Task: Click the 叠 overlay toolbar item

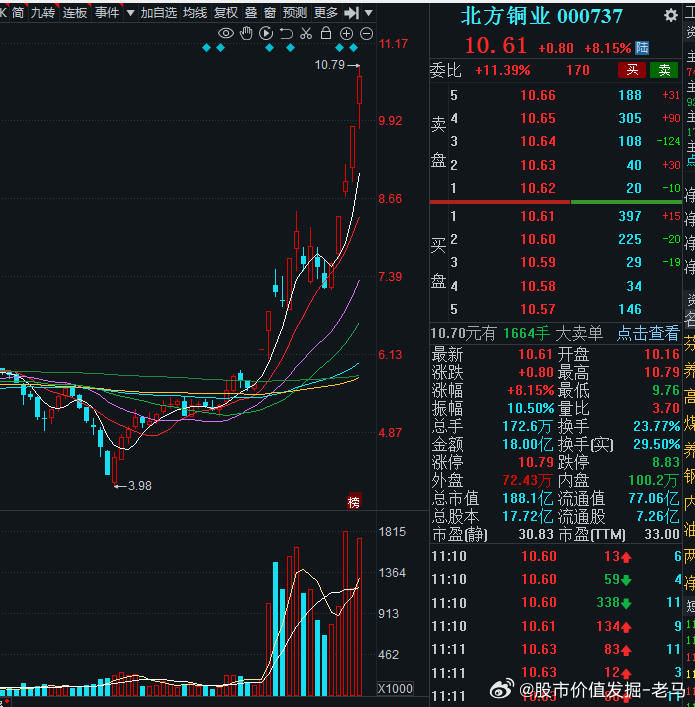Action: (251, 13)
